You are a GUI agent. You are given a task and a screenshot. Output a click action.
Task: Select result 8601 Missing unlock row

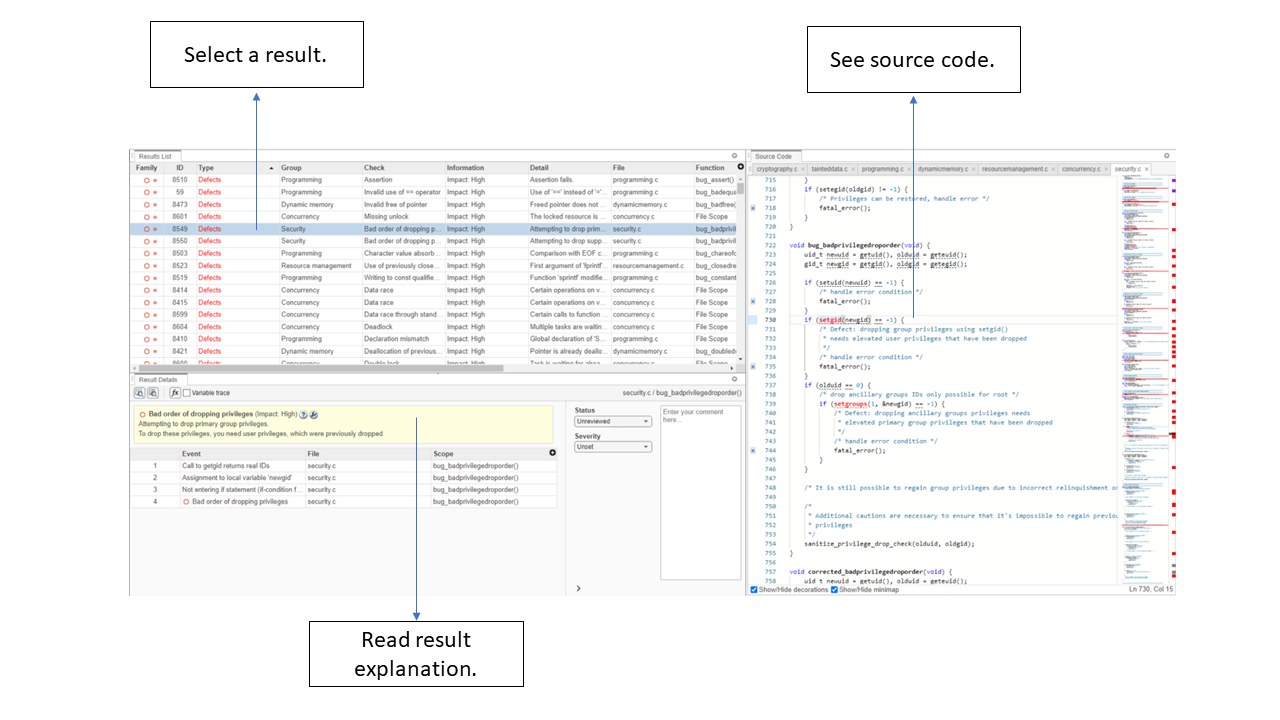click(x=400, y=217)
